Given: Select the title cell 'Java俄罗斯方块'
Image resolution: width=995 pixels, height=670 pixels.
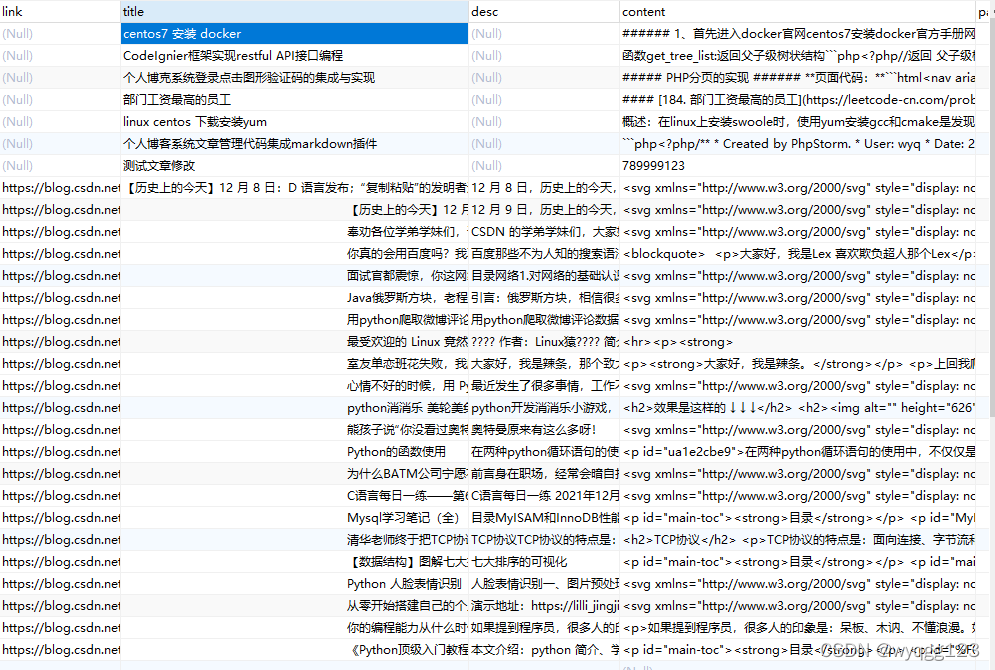Looking at the screenshot, I should coord(294,298).
